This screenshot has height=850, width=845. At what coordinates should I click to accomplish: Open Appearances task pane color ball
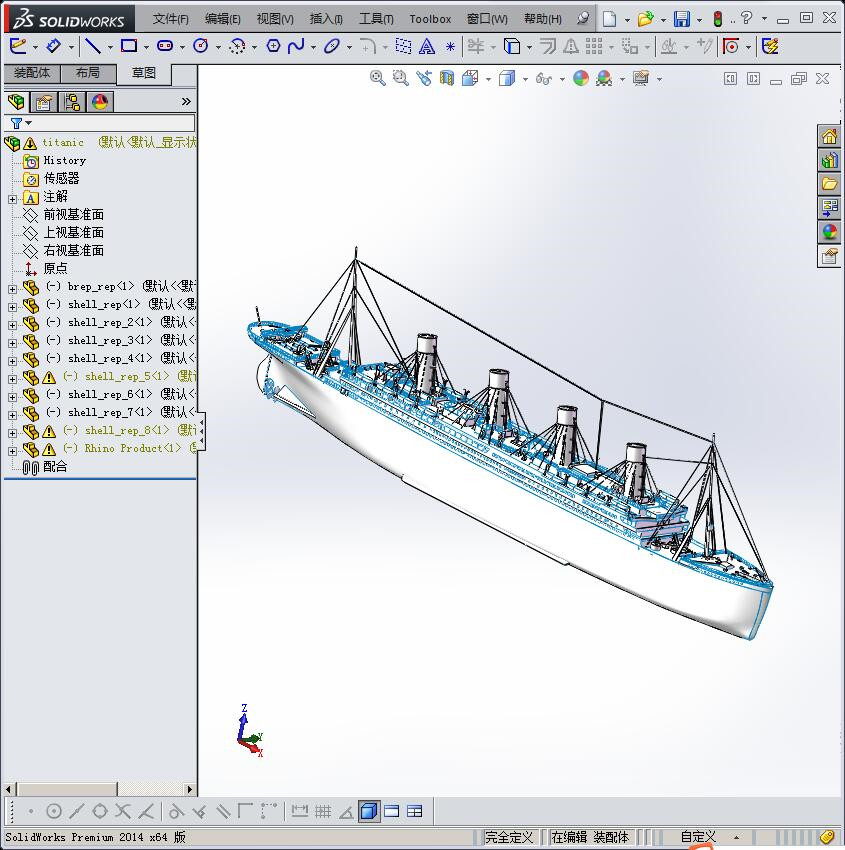click(x=829, y=231)
